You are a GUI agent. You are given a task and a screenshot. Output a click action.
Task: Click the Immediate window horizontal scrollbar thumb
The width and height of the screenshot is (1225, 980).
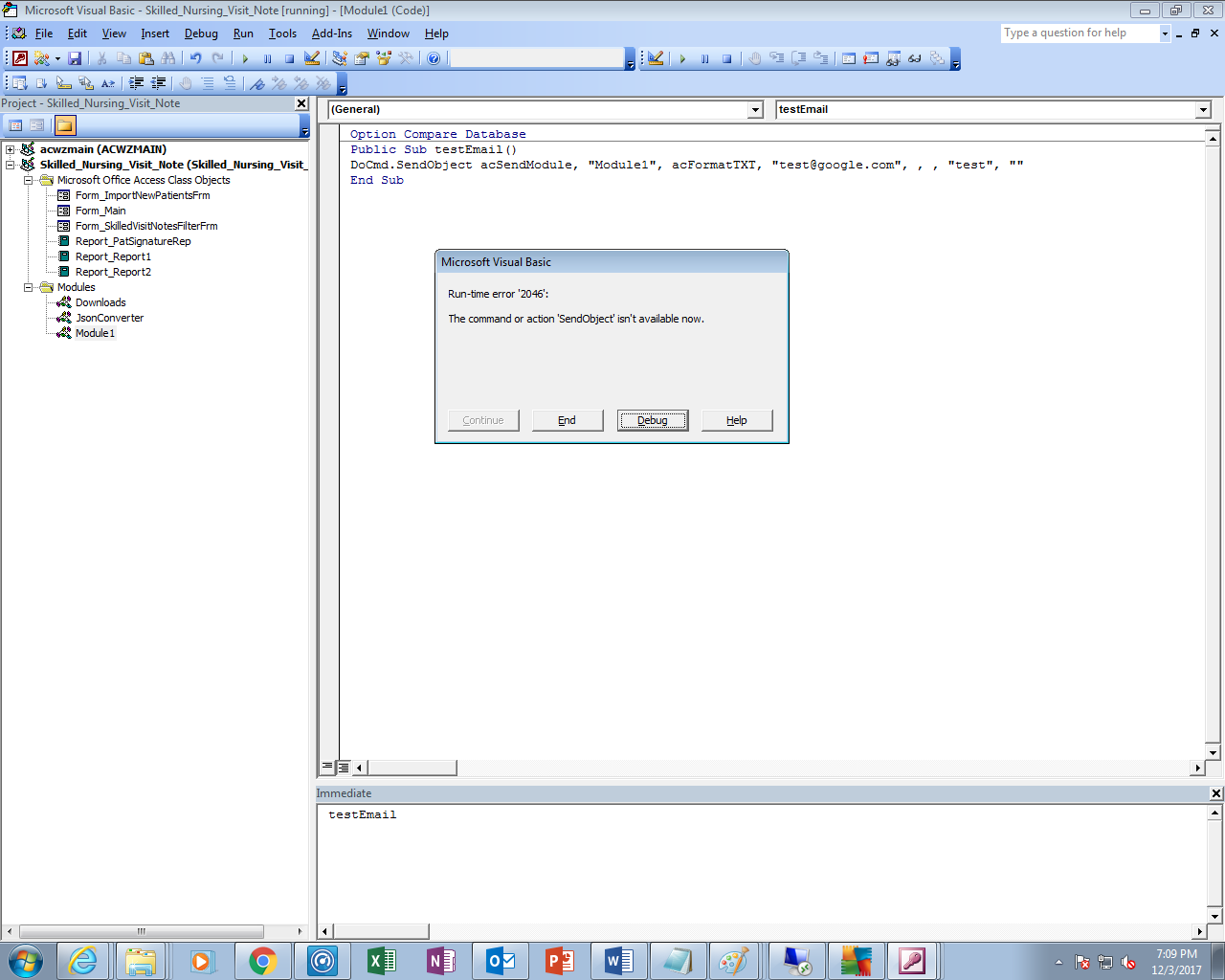click(381, 931)
